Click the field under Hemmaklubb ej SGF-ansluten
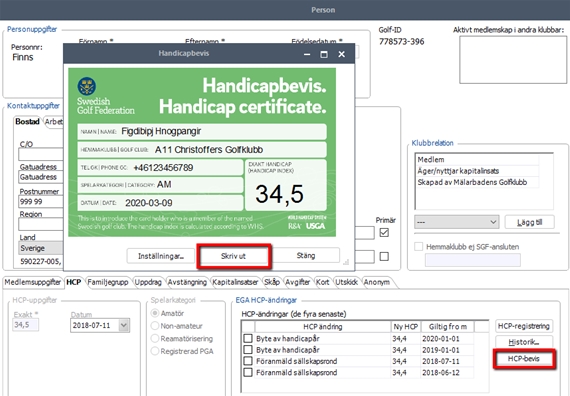This screenshot has width=570, height=396. click(x=473, y=260)
